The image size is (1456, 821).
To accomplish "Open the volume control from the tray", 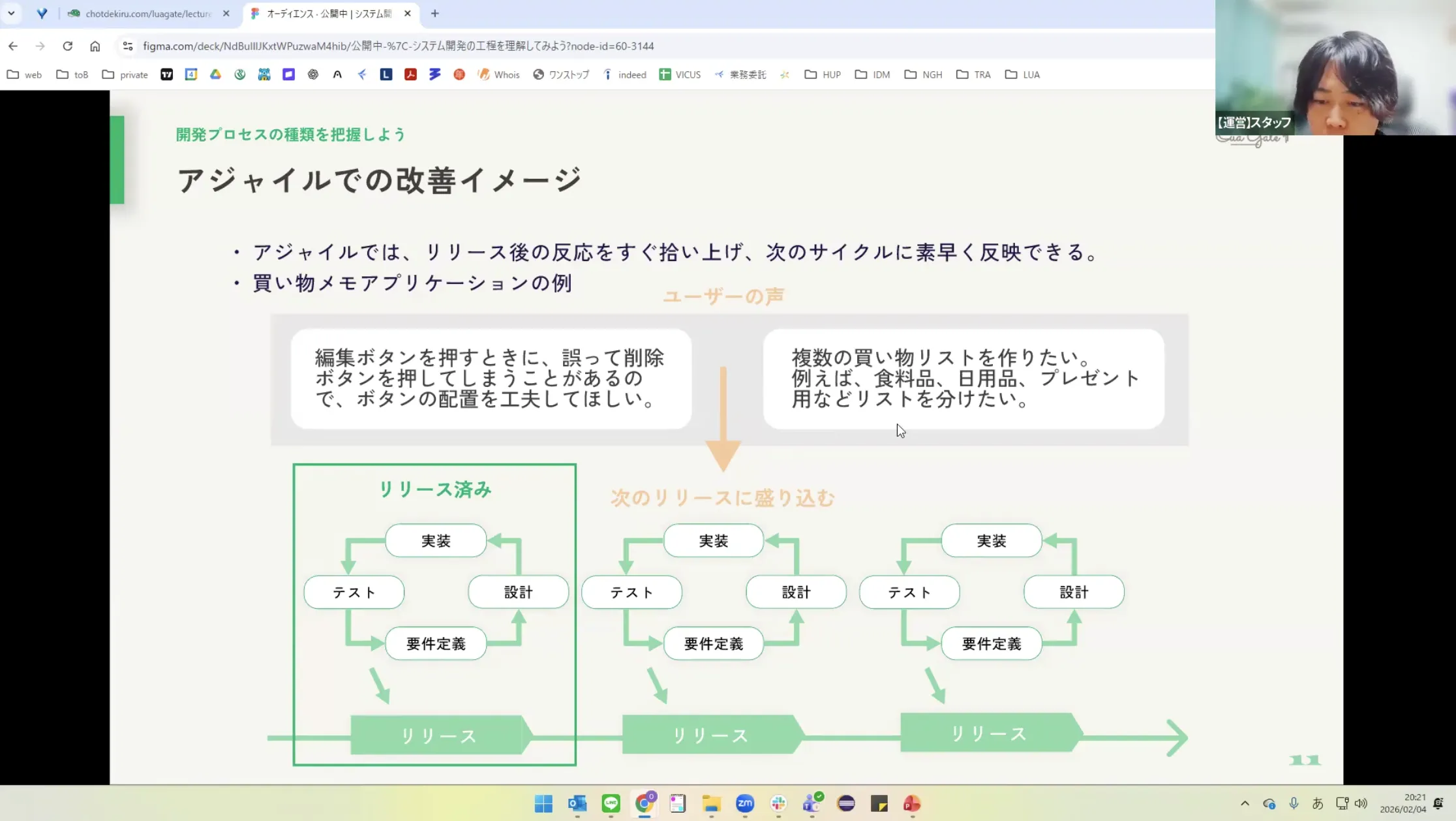I will tap(1361, 803).
